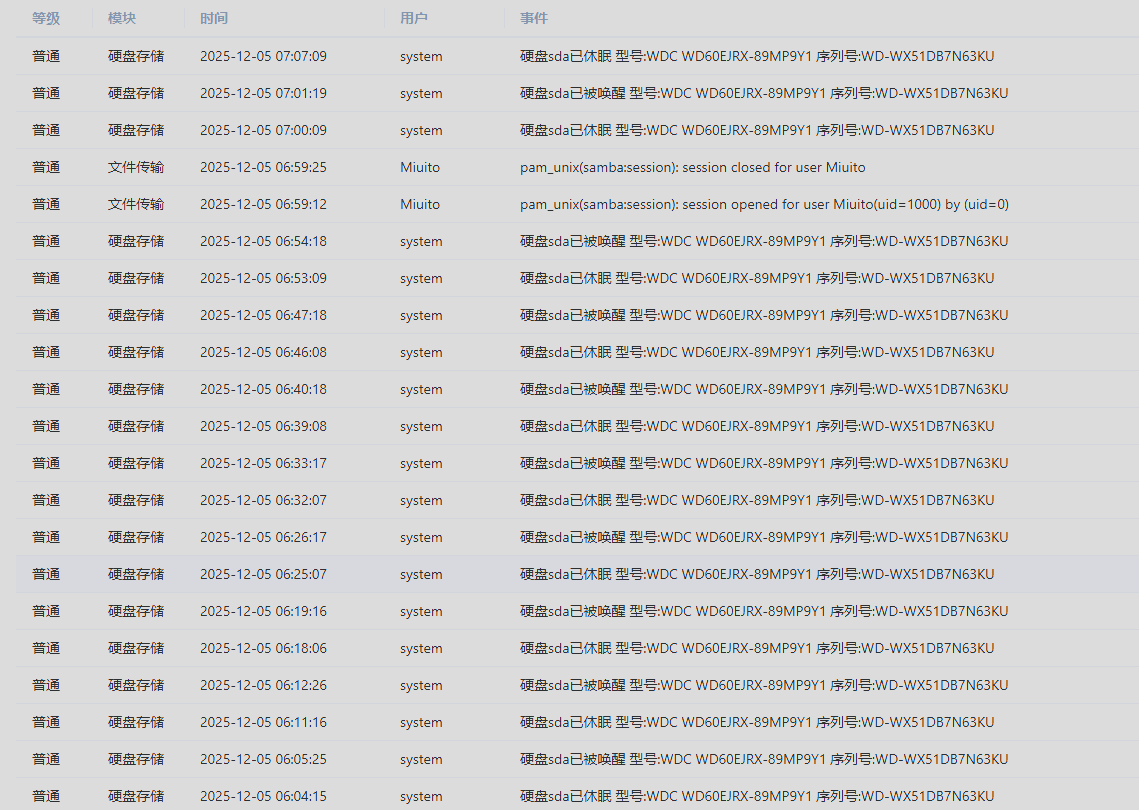Image resolution: width=1139 pixels, height=810 pixels.
Task: Sort by the 模块 column header
Action: click(x=121, y=18)
